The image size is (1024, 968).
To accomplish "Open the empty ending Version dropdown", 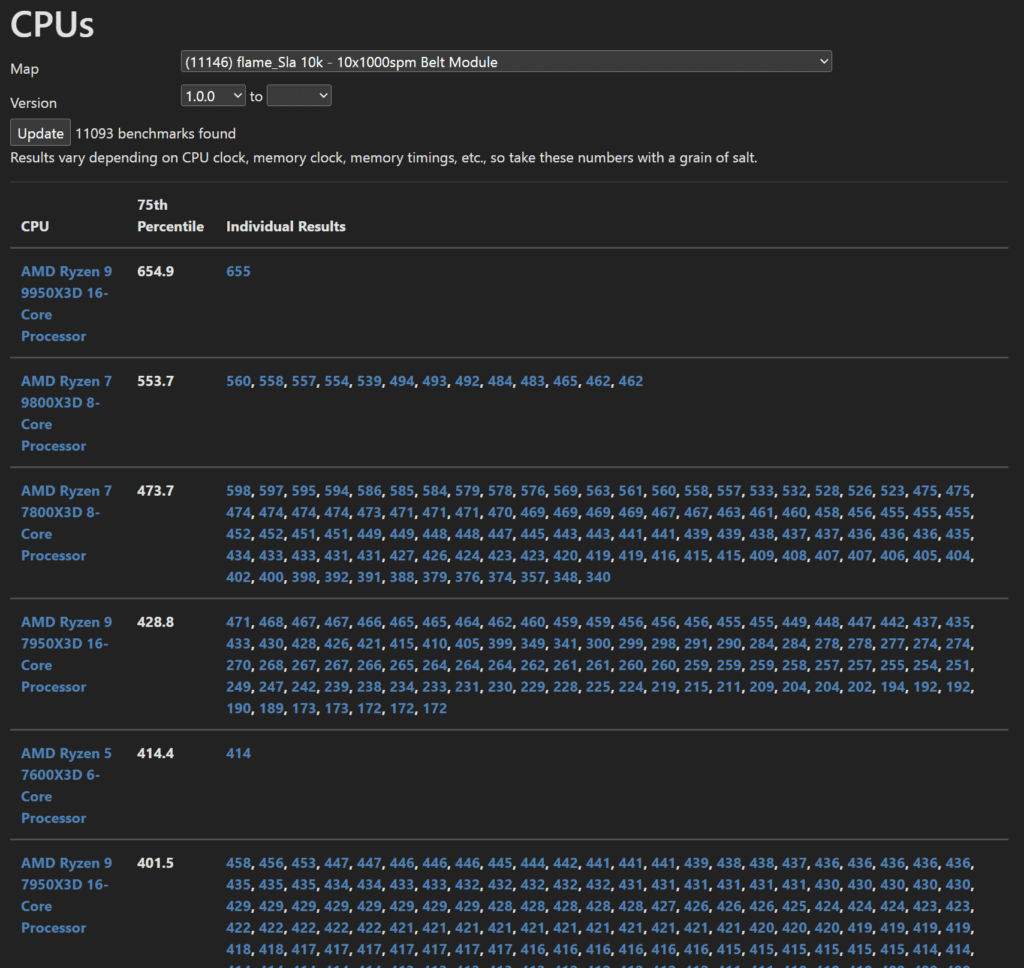I will tap(299, 96).
